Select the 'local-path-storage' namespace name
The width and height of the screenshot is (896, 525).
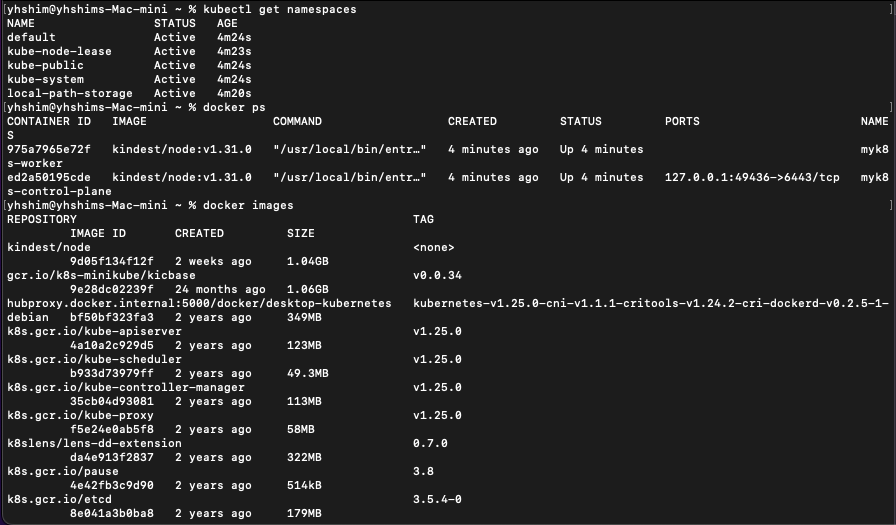(70, 93)
